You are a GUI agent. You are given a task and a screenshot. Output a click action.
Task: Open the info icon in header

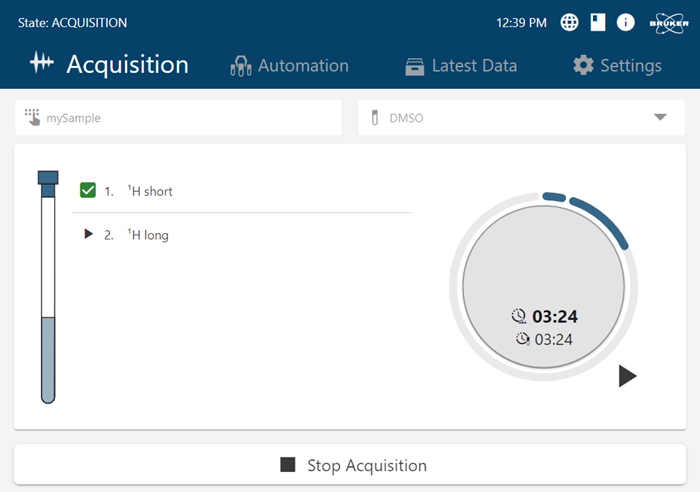[x=626, y=22]
